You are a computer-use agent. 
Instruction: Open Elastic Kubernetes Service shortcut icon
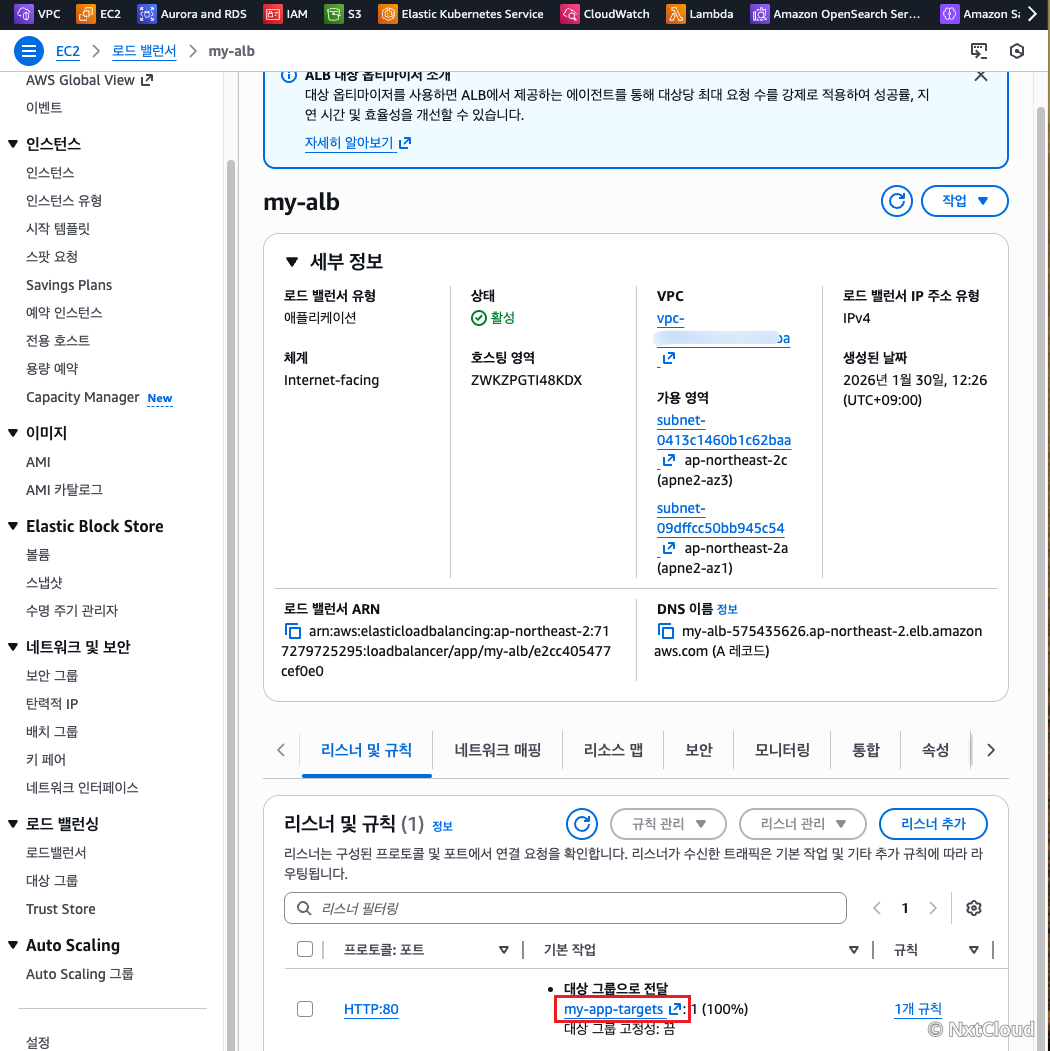tap(387, 13)
